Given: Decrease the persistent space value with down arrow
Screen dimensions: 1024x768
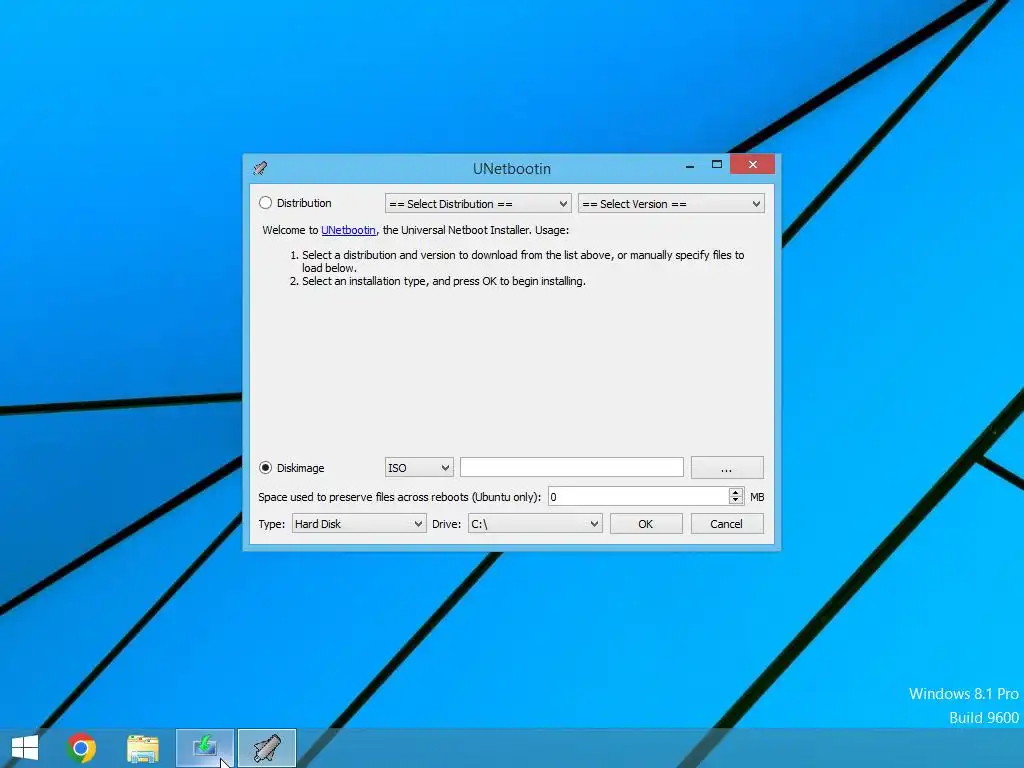Looking at the screenshot, I should click(x=735, y=502).
